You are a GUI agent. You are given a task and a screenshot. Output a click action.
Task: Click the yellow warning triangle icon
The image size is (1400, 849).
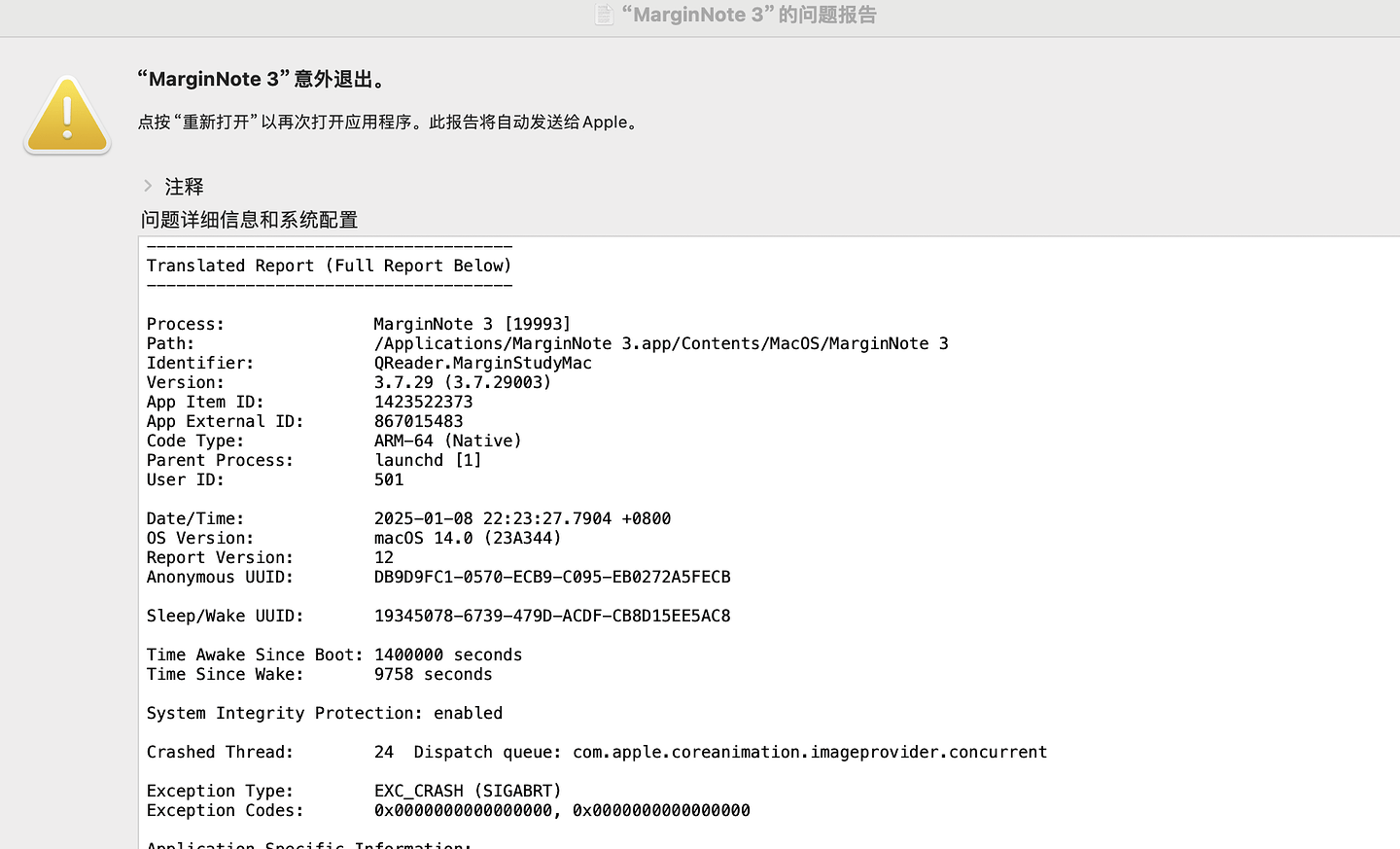click(67, 116)
